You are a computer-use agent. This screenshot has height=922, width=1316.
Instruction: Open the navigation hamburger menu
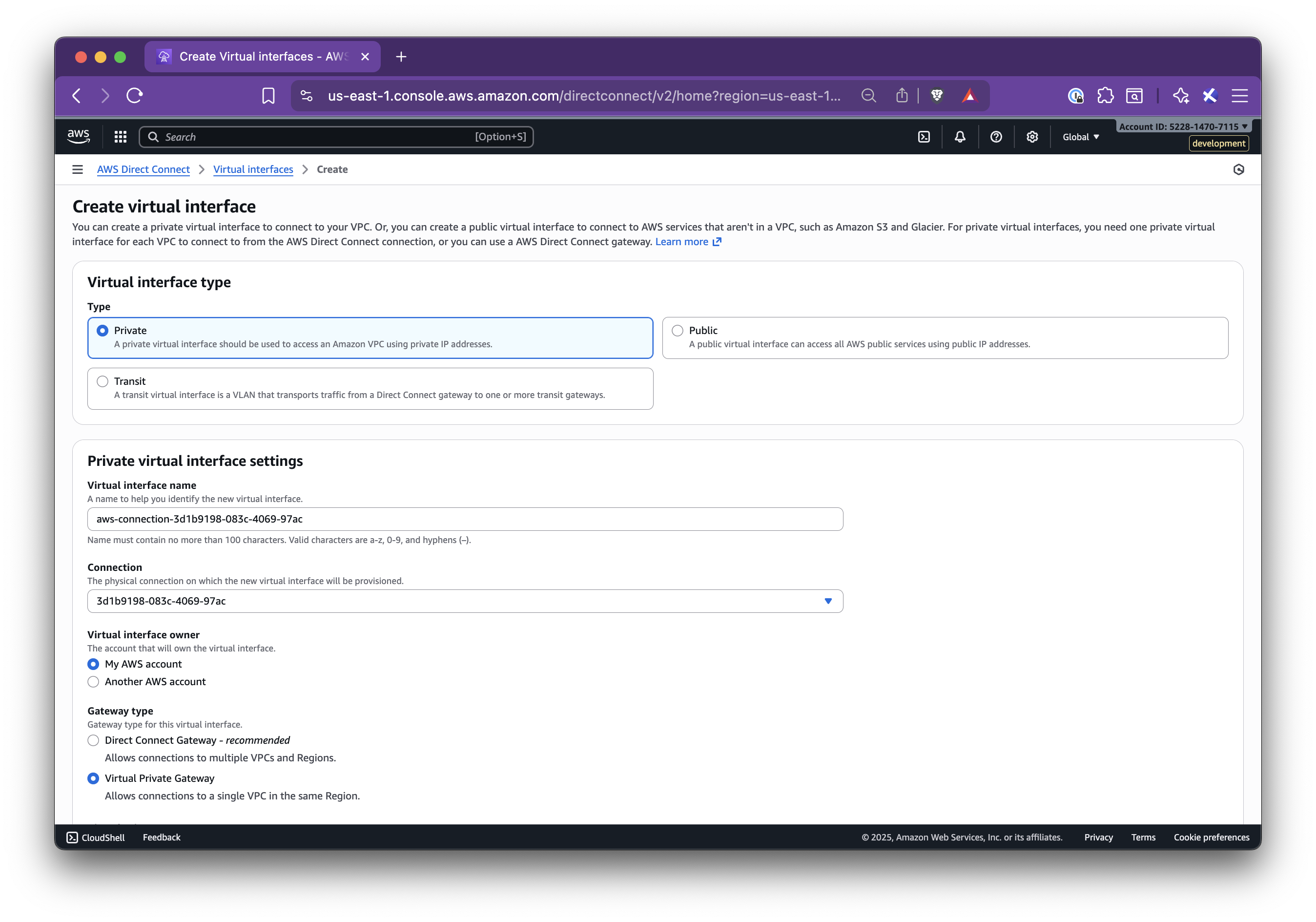click(x=78, y=169)
